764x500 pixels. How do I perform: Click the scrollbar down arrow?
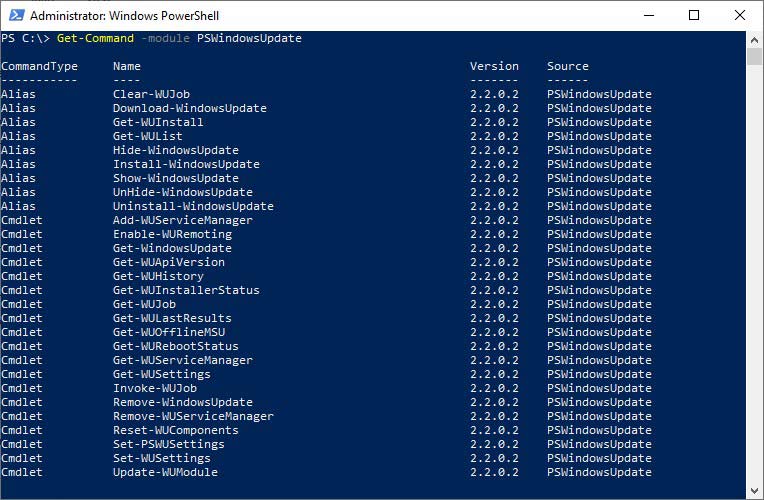click(755, 491)
